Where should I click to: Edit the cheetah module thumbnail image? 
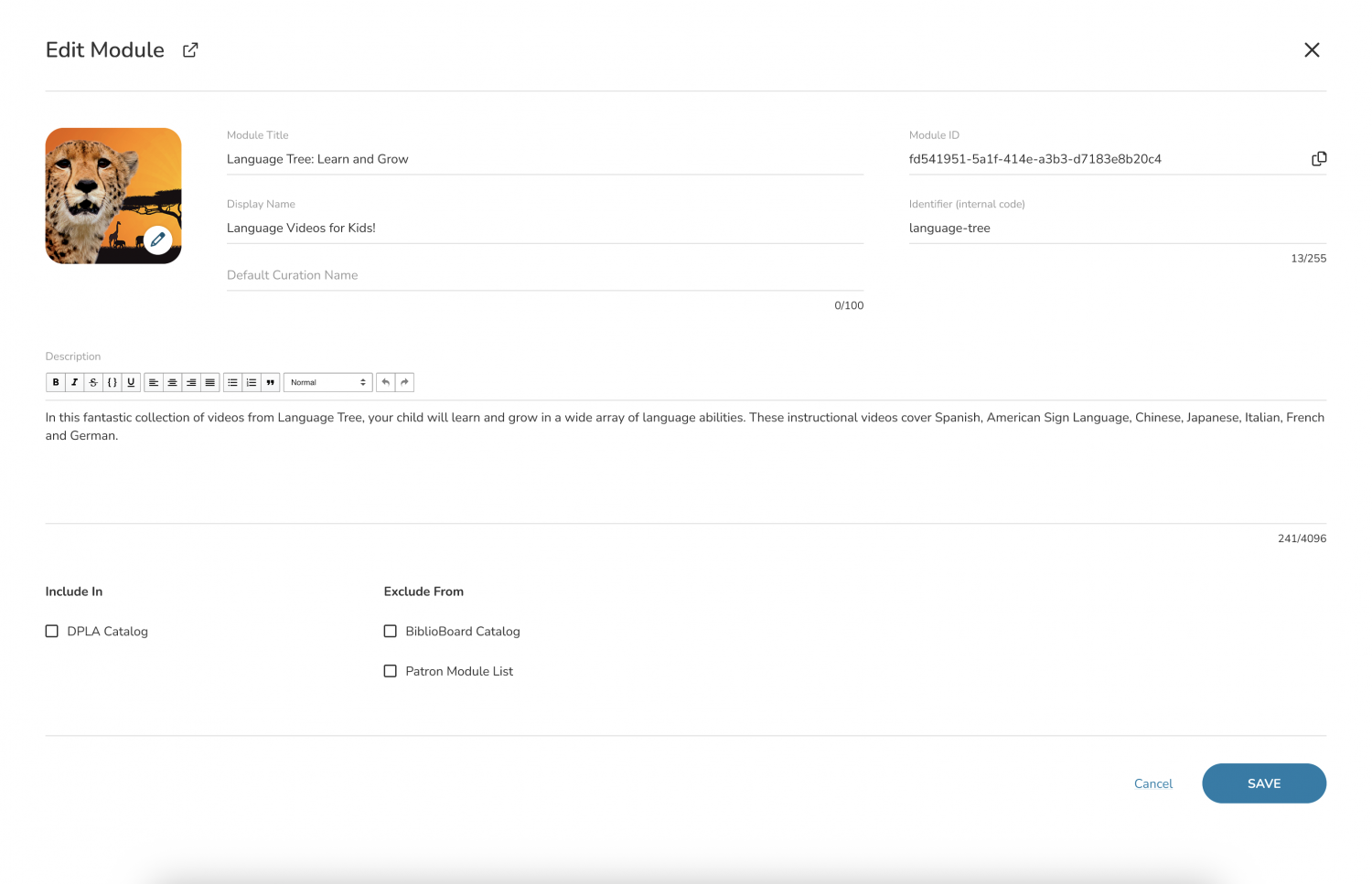click(158, 240)
